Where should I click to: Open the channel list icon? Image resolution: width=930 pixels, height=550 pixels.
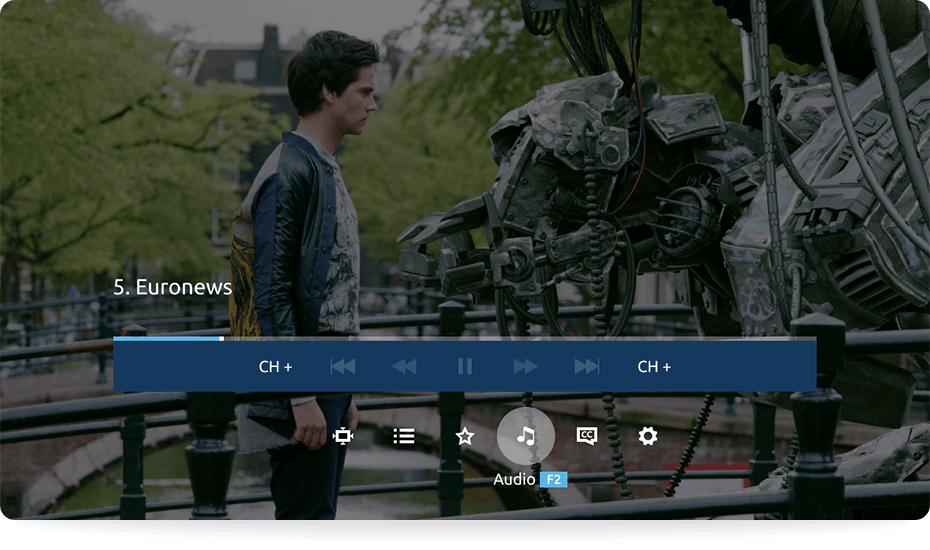point(404,437)
